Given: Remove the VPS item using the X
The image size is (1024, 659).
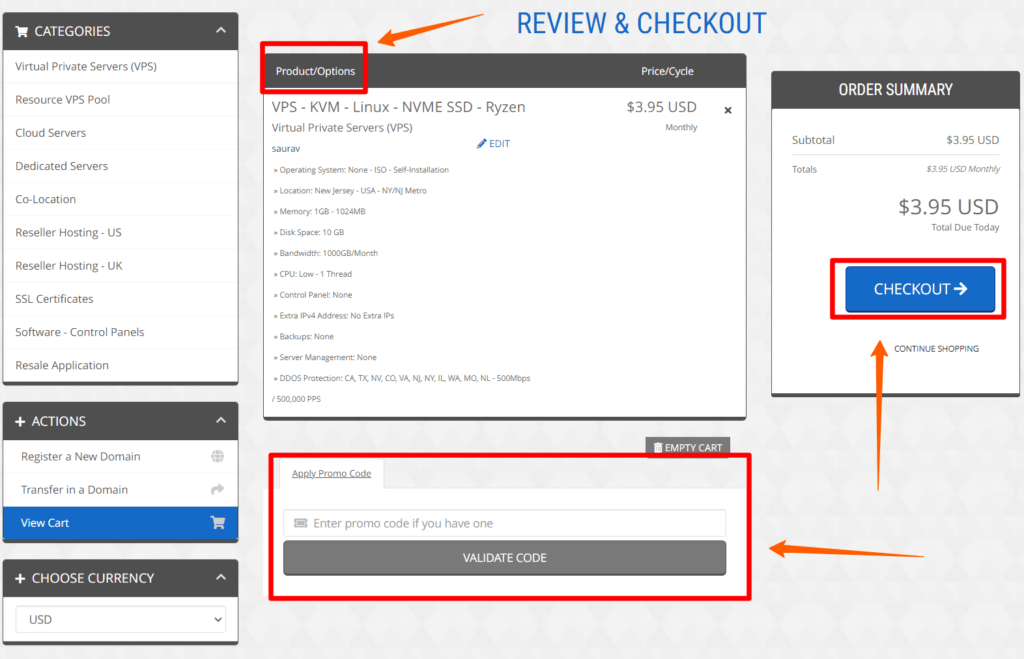Looking at the screenshot, I should tap(728, 110).
